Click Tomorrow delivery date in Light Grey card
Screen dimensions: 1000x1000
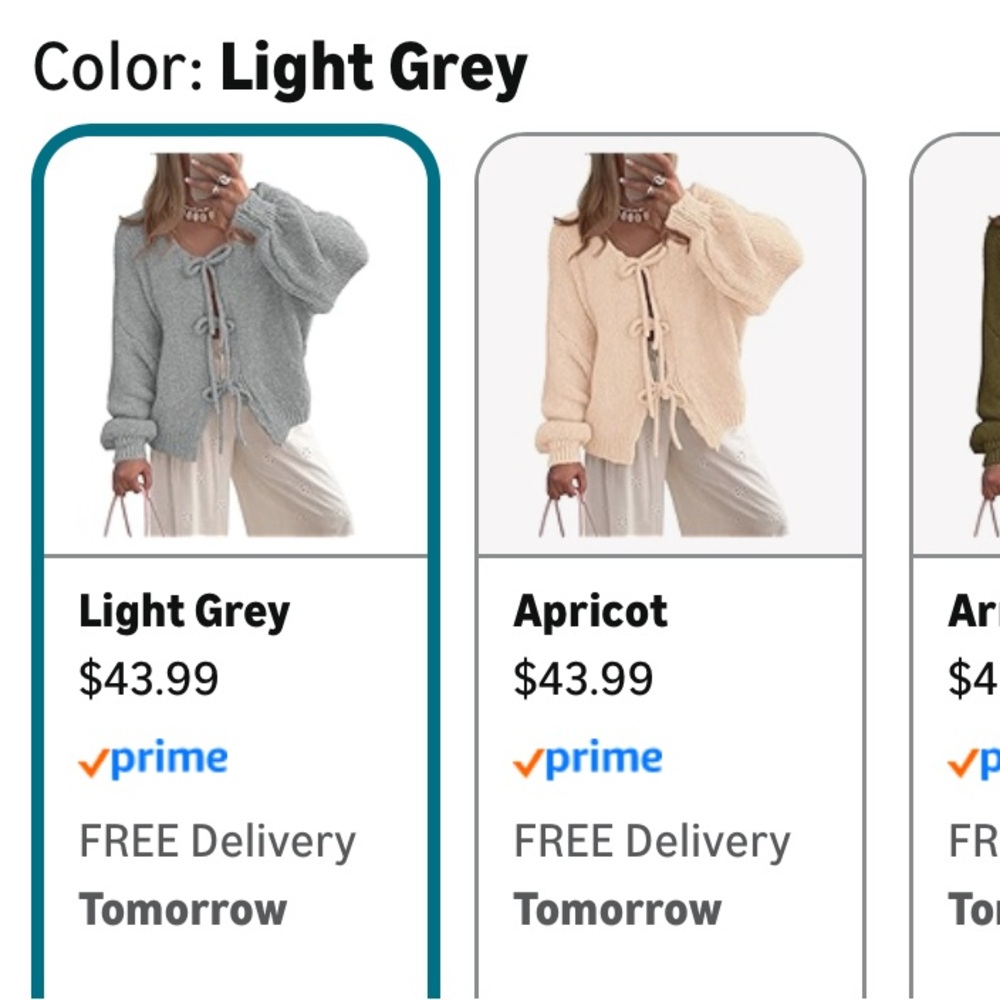pyautogui.click(x=183, y=909)
